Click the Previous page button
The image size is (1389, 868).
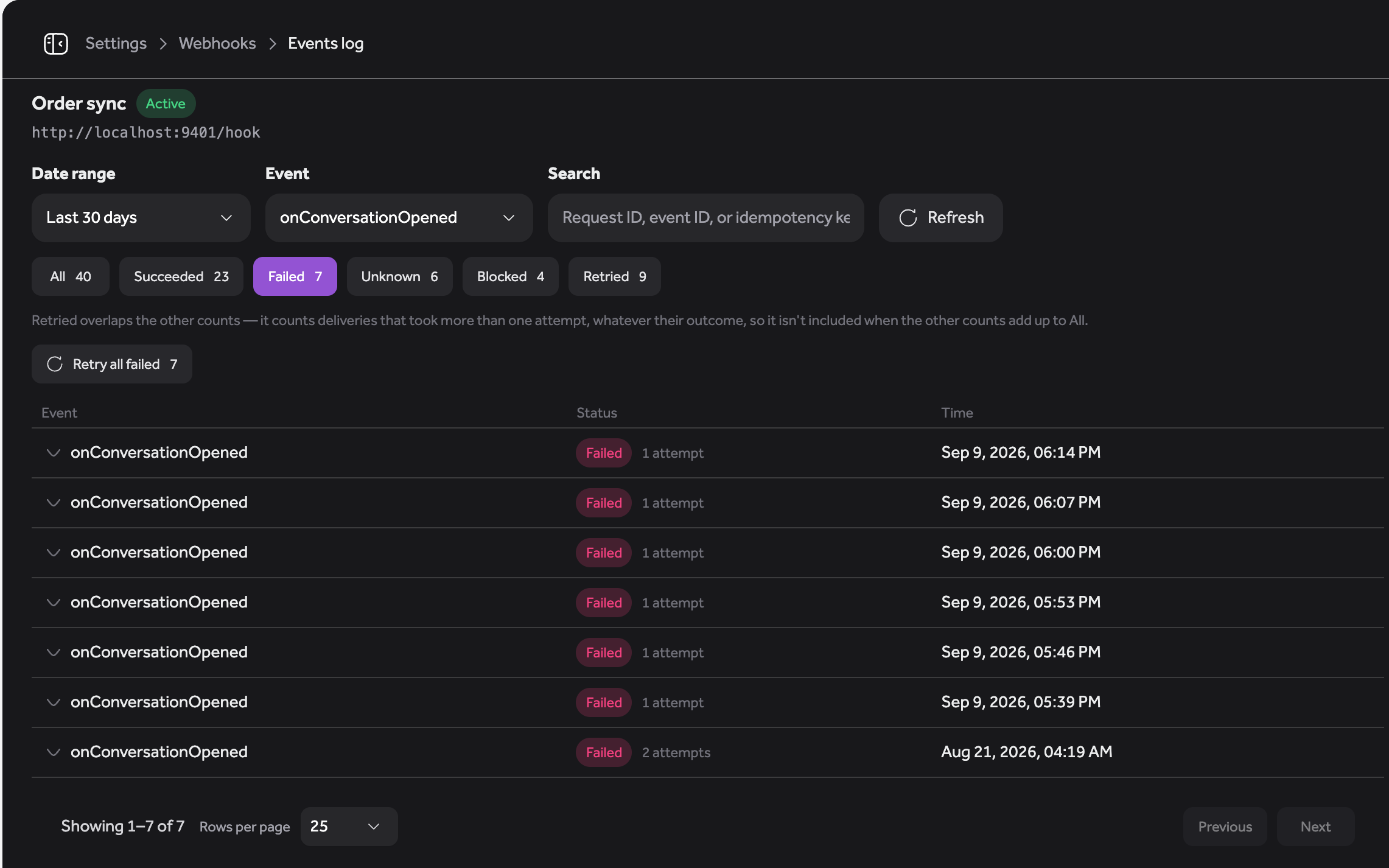(x=1225, y=827)
